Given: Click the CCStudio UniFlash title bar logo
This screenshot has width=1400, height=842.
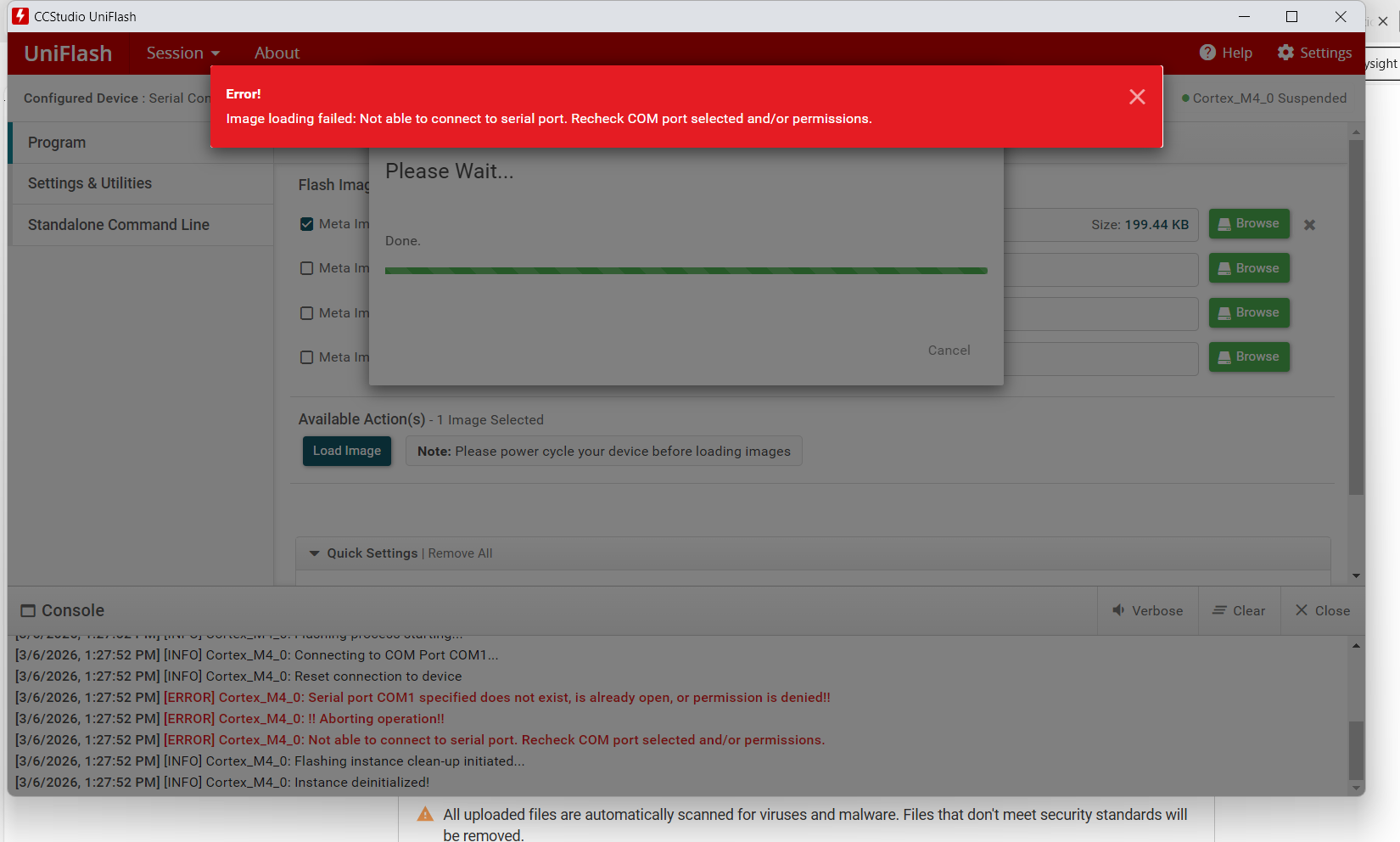Looking at the screenshot, I should pyautogui.click(x=20, y=16).
